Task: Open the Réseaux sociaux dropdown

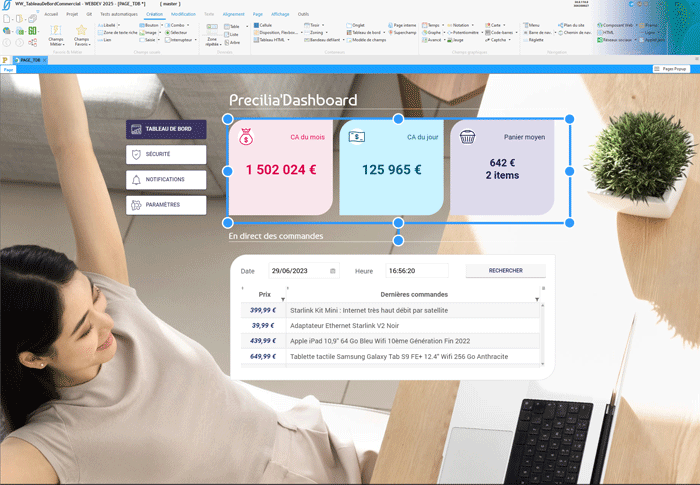Action: pos(635,40)
